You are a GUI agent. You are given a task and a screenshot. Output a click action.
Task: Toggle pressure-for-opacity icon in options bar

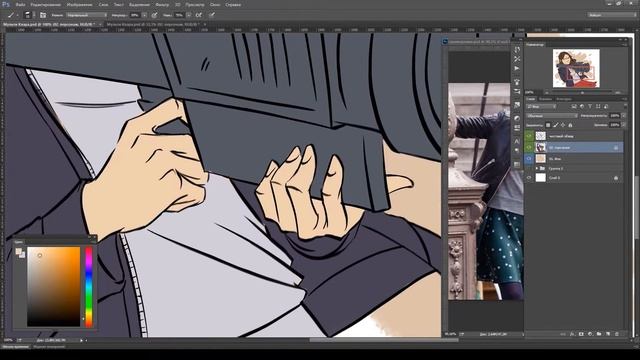[154, 15]
